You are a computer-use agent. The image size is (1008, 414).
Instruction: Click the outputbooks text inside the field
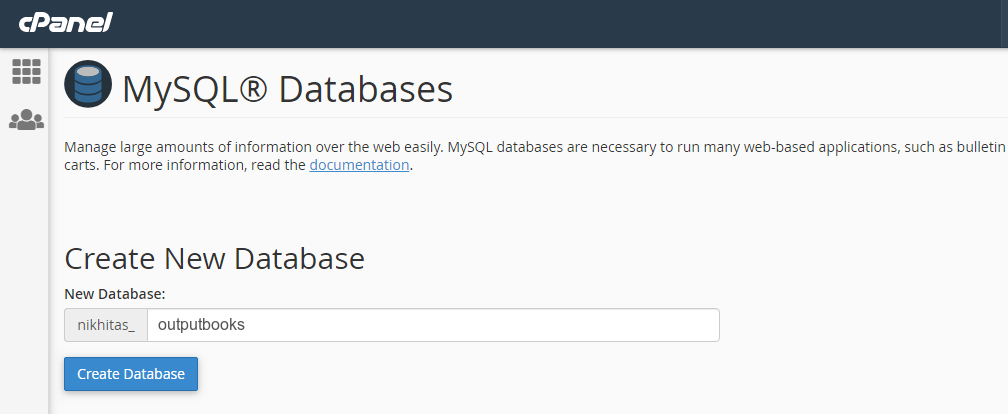click(201, 325)
